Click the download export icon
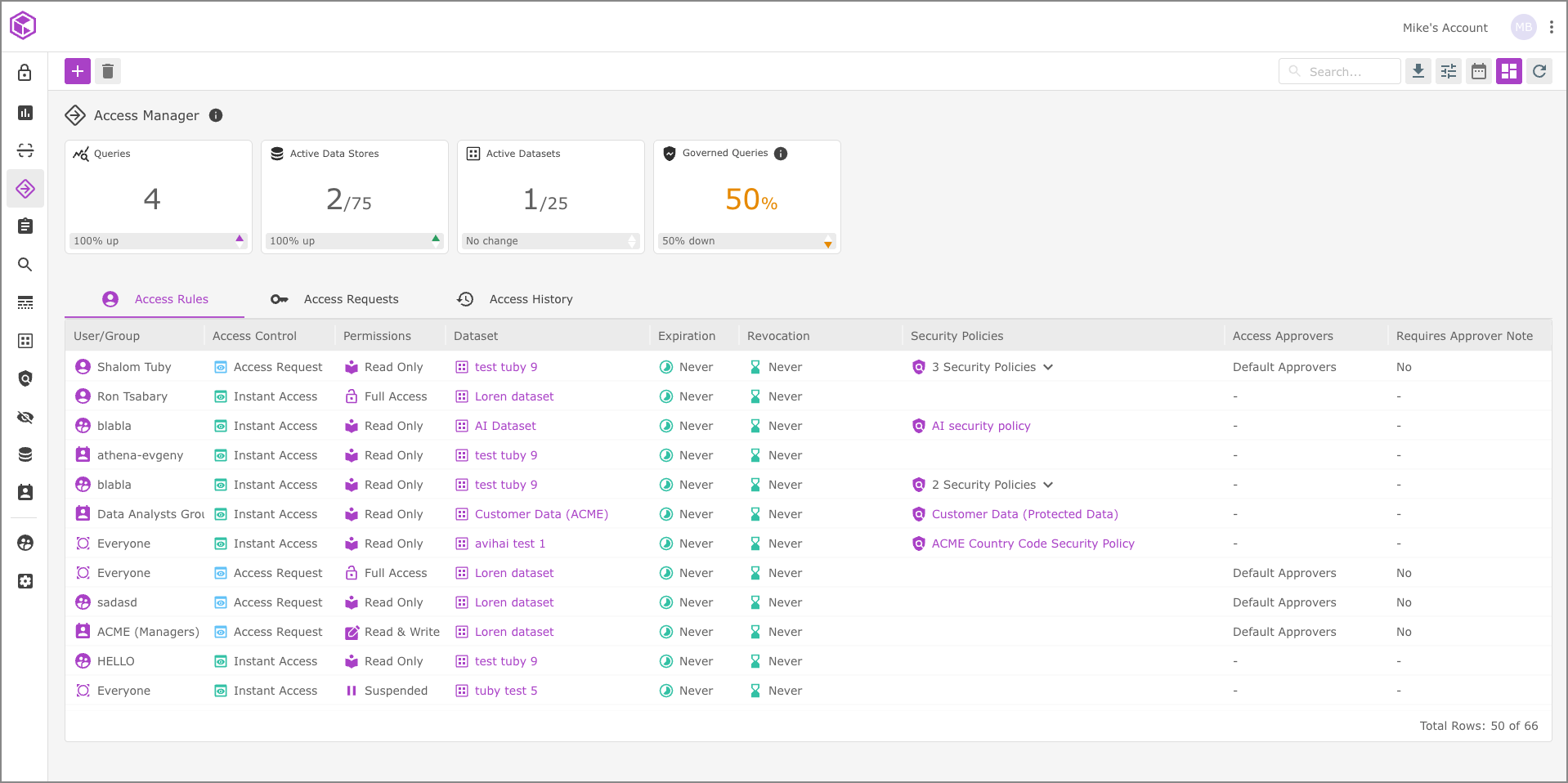Image resolution: width=1568 pixels, height=783 pixels. (1418, 71)
